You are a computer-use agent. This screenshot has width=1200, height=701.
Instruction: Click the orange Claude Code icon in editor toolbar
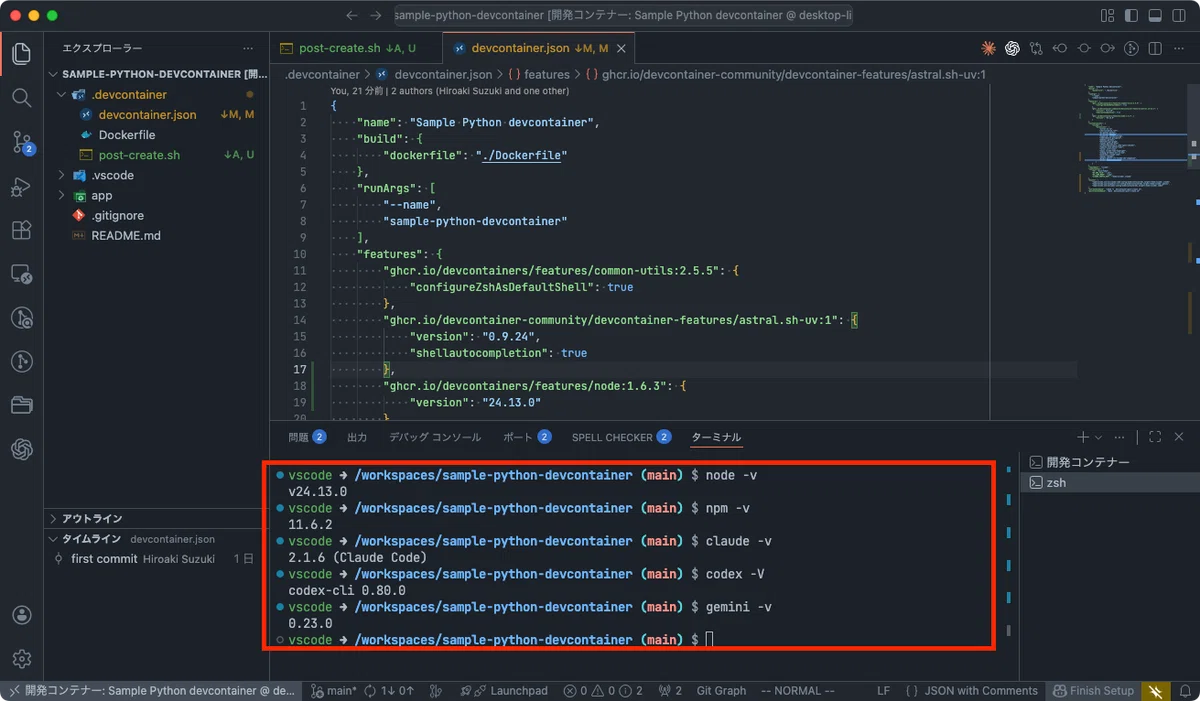988,47
